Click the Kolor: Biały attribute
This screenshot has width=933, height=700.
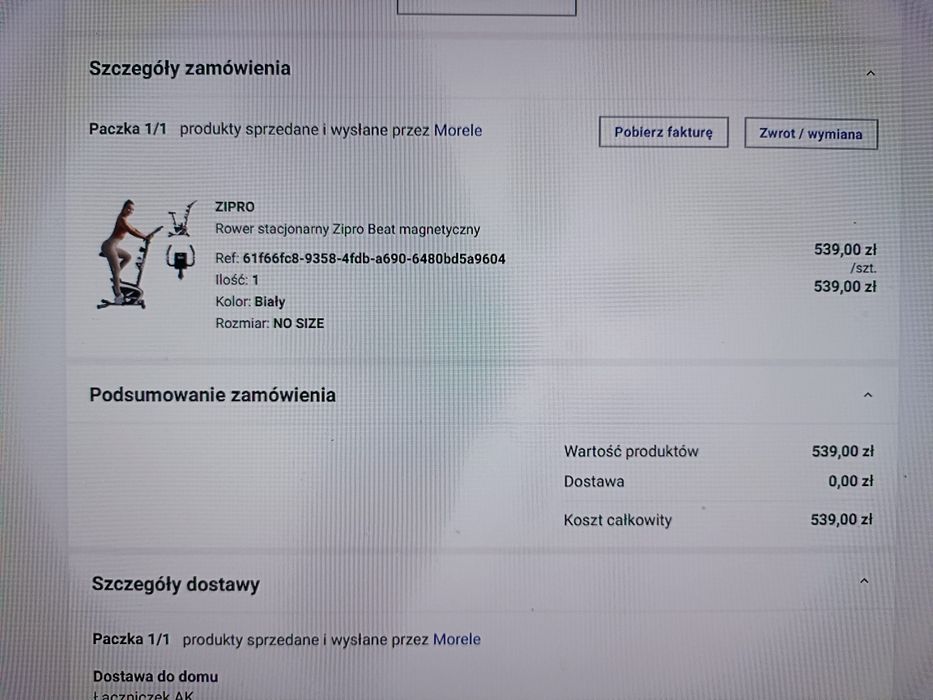pyautogui.click(x=250, y=301)
